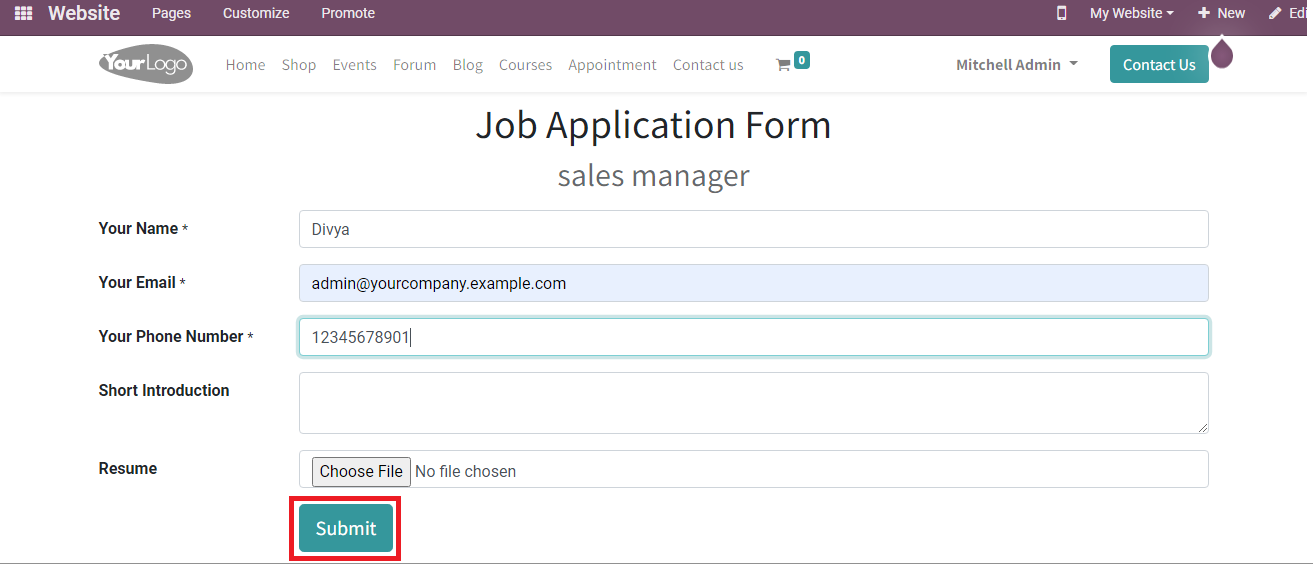Click the teal Contact Us button

[1158, 64]
